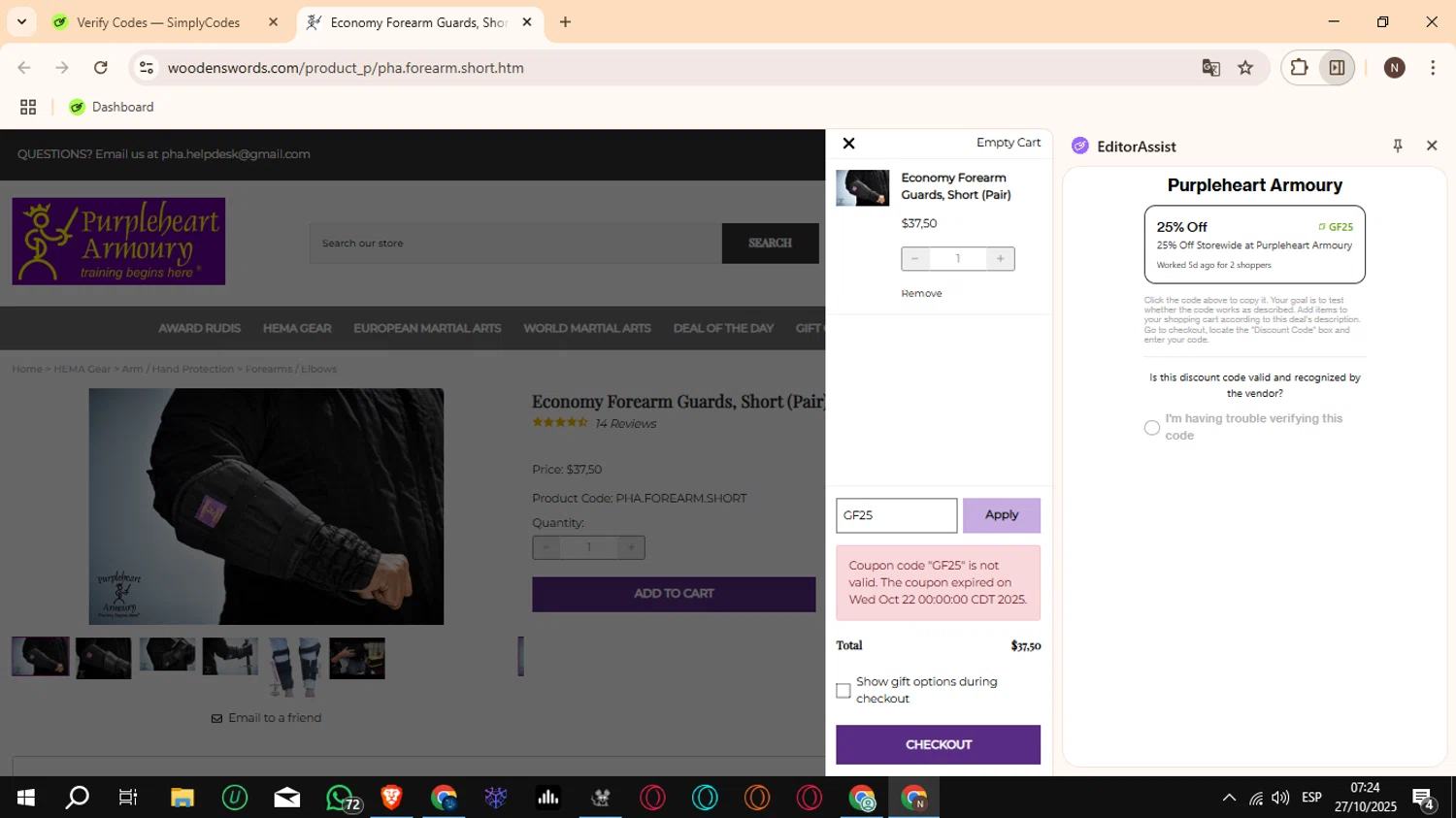Select I'm having trouble verifying radio
Viewport: 1456px width, 818px height.
pos(1152,427)
